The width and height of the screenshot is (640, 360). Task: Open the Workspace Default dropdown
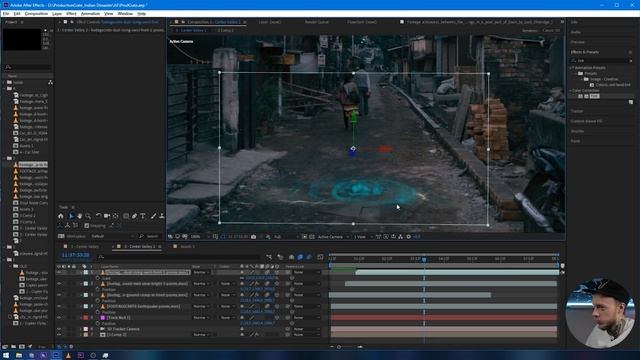pyautogui.click(x=112, y=236)
